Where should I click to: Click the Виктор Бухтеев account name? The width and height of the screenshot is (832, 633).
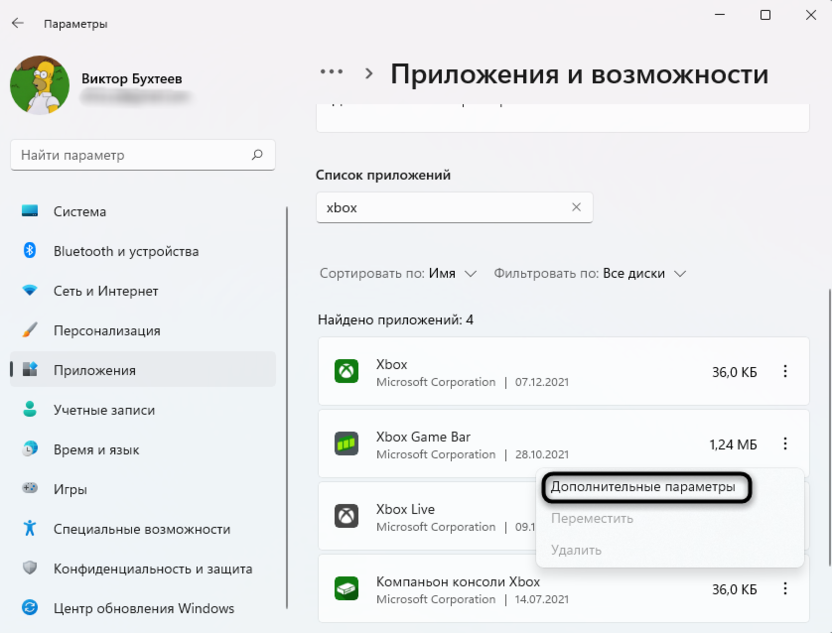tap(132, 79)
